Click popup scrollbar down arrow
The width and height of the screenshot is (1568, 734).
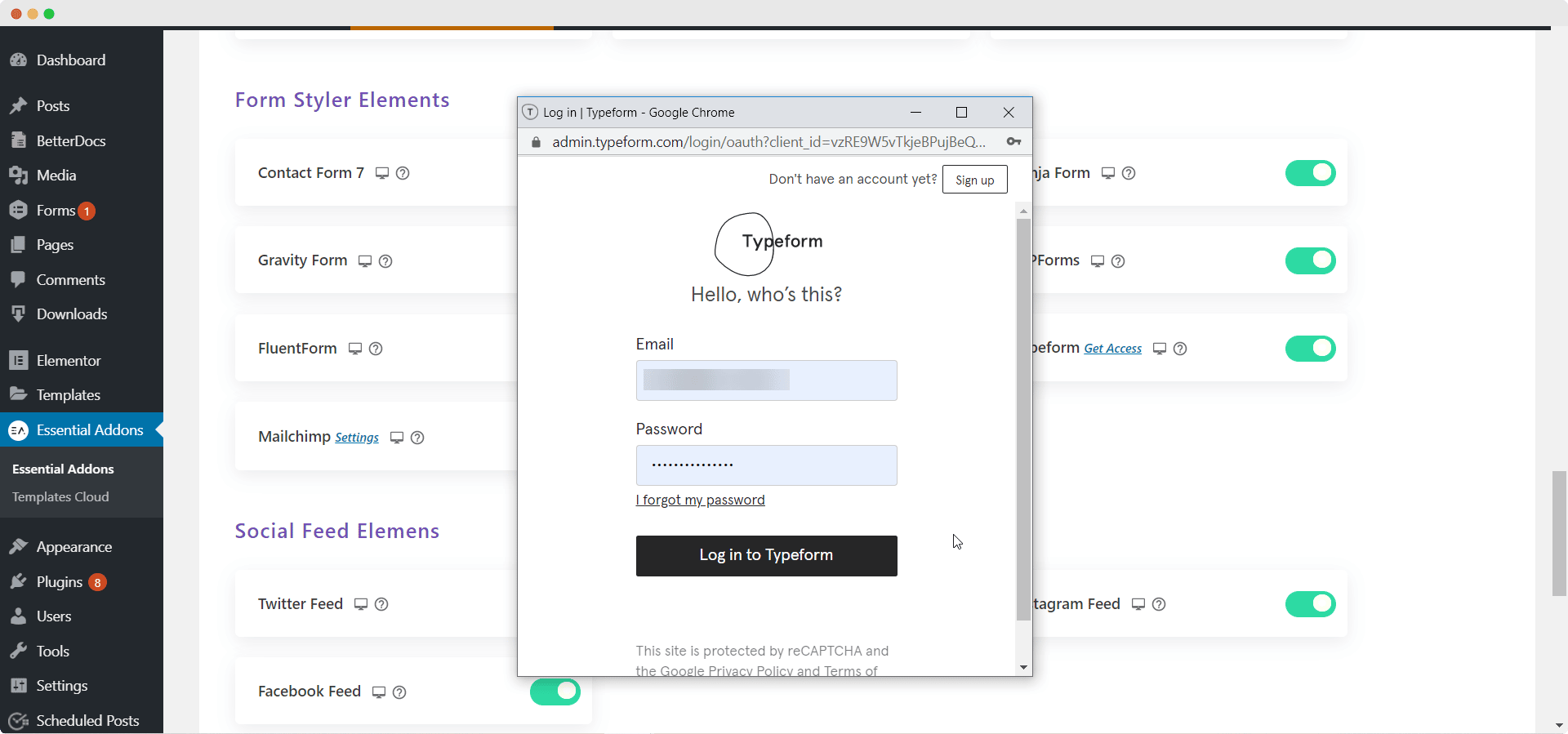click(1023, 668)
